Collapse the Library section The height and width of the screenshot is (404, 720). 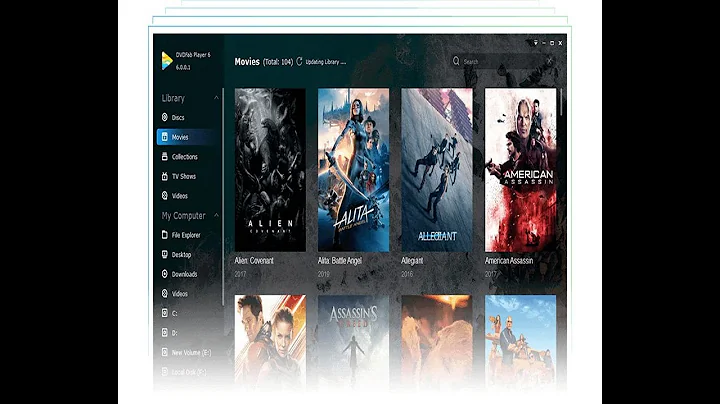tap(216, 98)
